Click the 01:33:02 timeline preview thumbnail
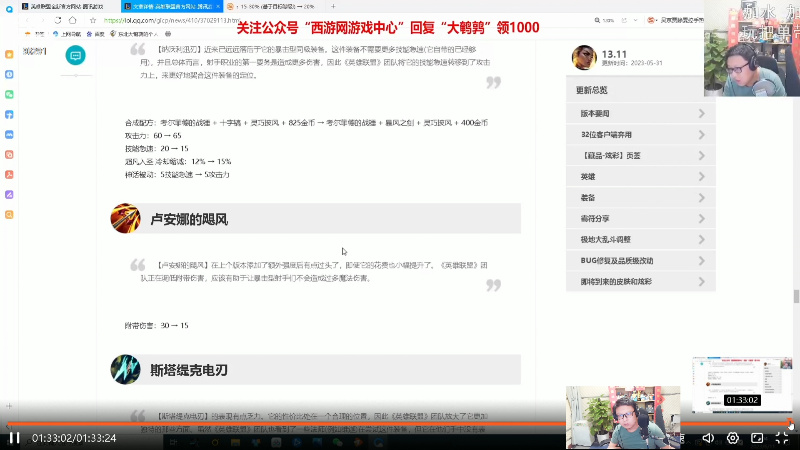Image resolution: width=800 pixels, height=450 pixels. coord(742,385)
